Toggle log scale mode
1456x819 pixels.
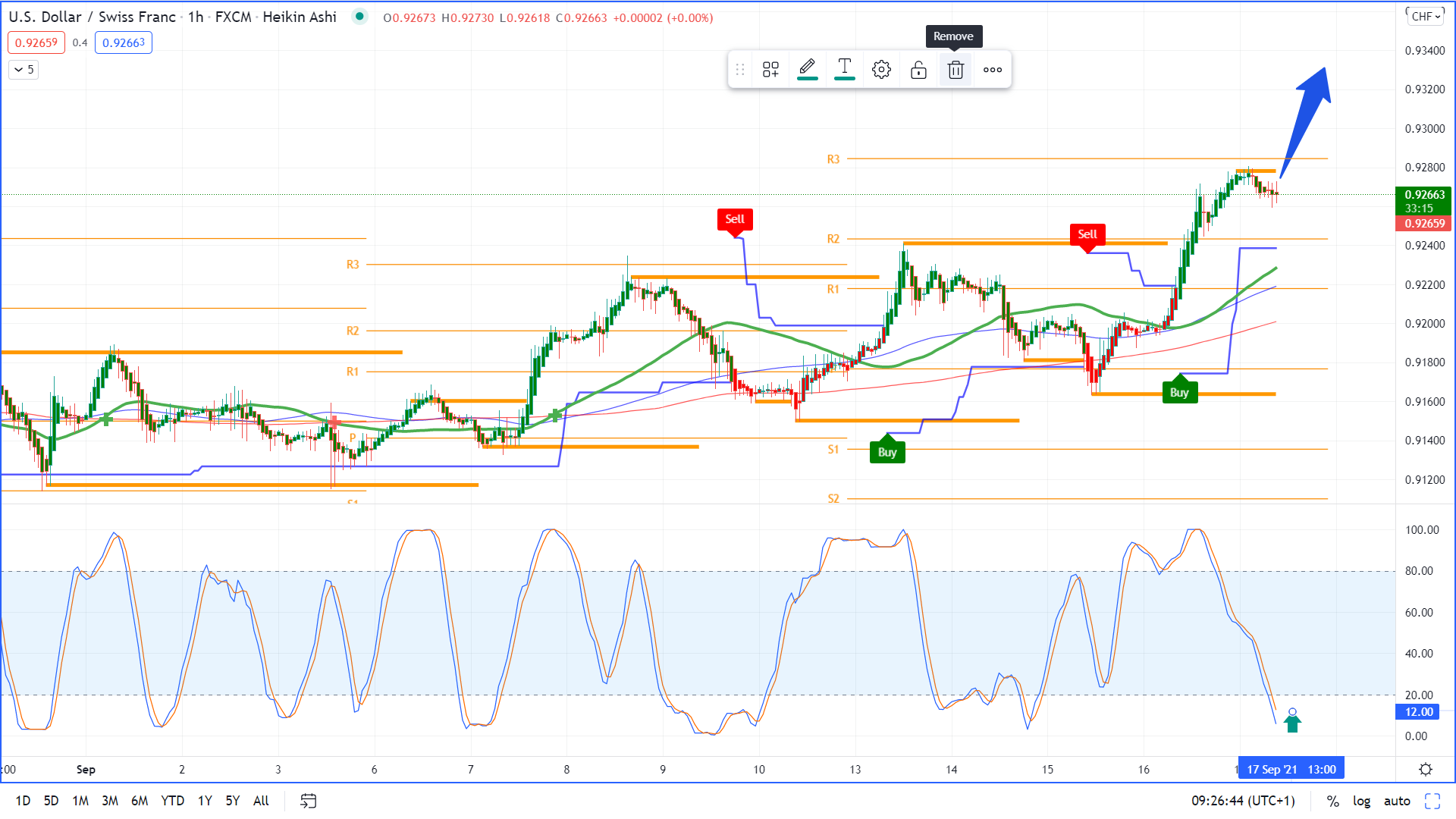click(x=1362, y=801)
